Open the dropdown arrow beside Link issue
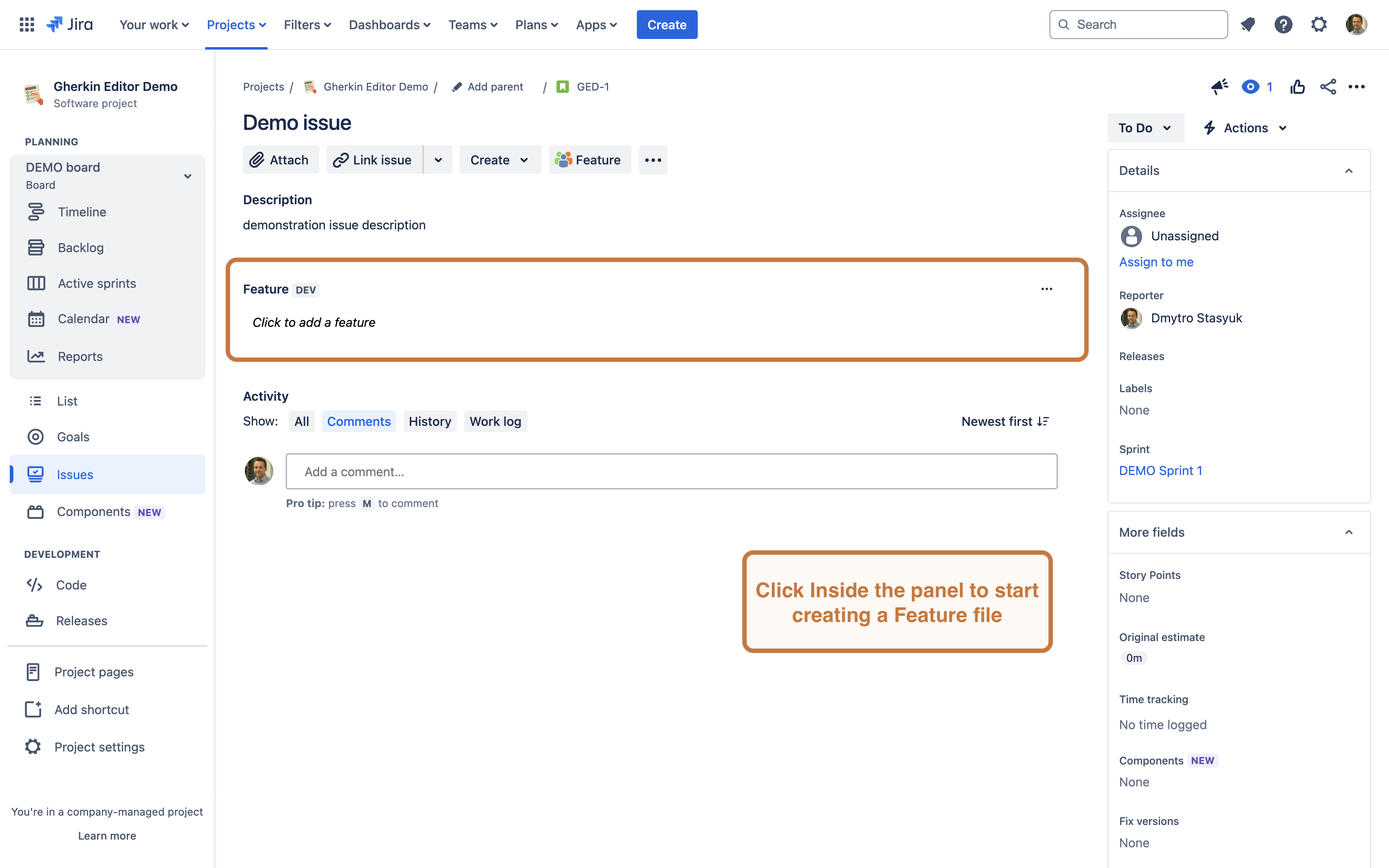Image resolution: width=1389 pixels, height=868 pixels. point(438,160)
